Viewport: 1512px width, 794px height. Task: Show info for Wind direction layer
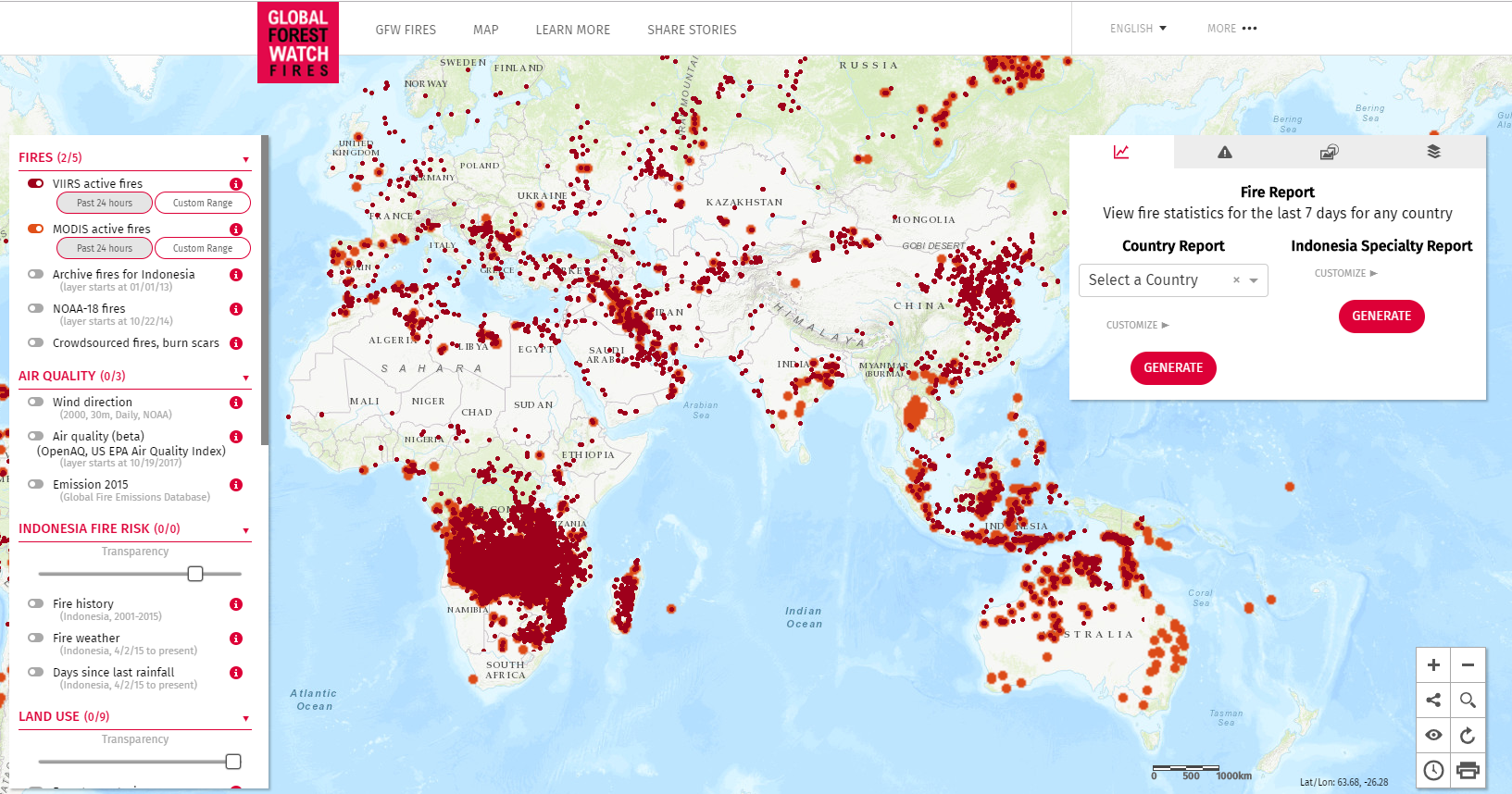click(236, 403)
